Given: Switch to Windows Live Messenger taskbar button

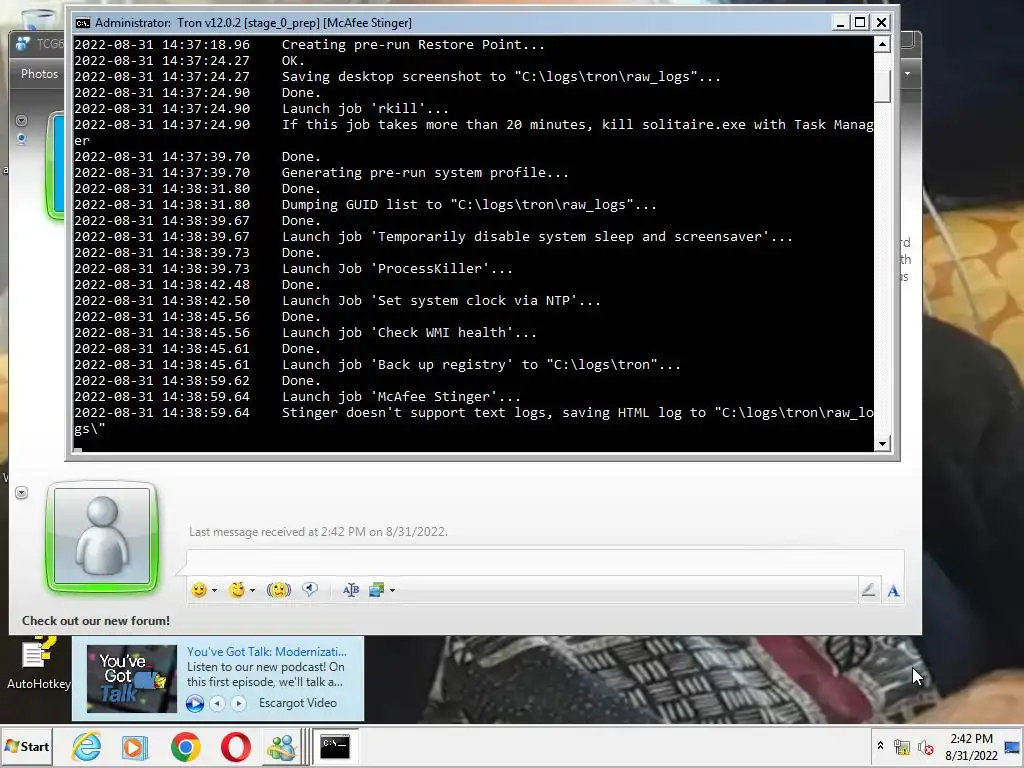Looking at the screenshot, I should pos(282,746).
